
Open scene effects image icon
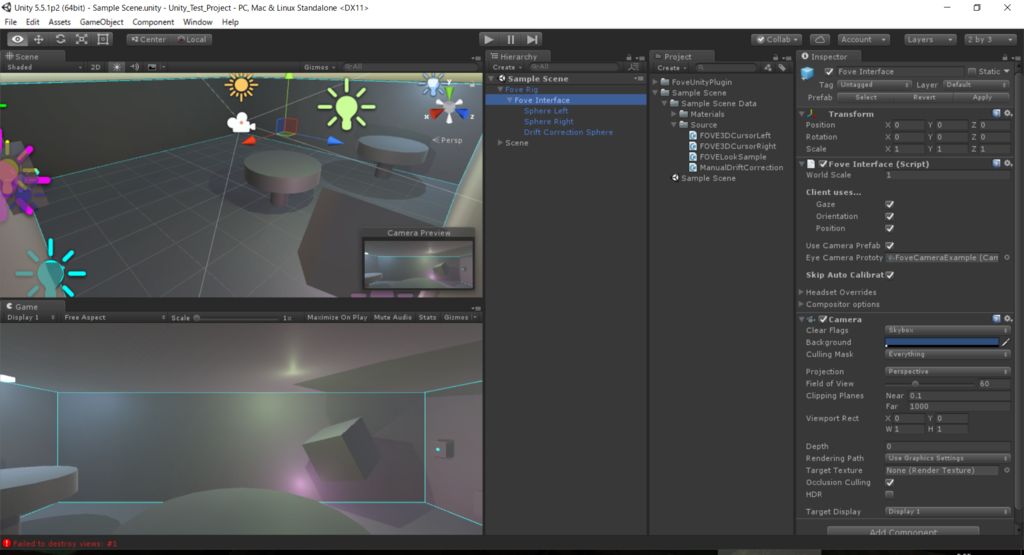click(x=152, y=67)
